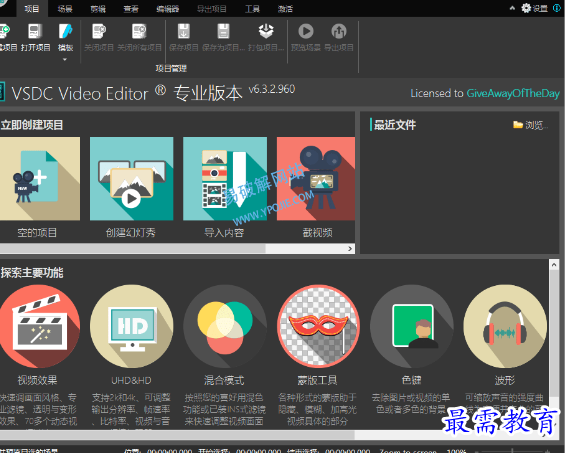Select the 创建幻灯秀 slideshow thumbnail
The width and height of the screenshot is (566, 453).
click(131, 178)
